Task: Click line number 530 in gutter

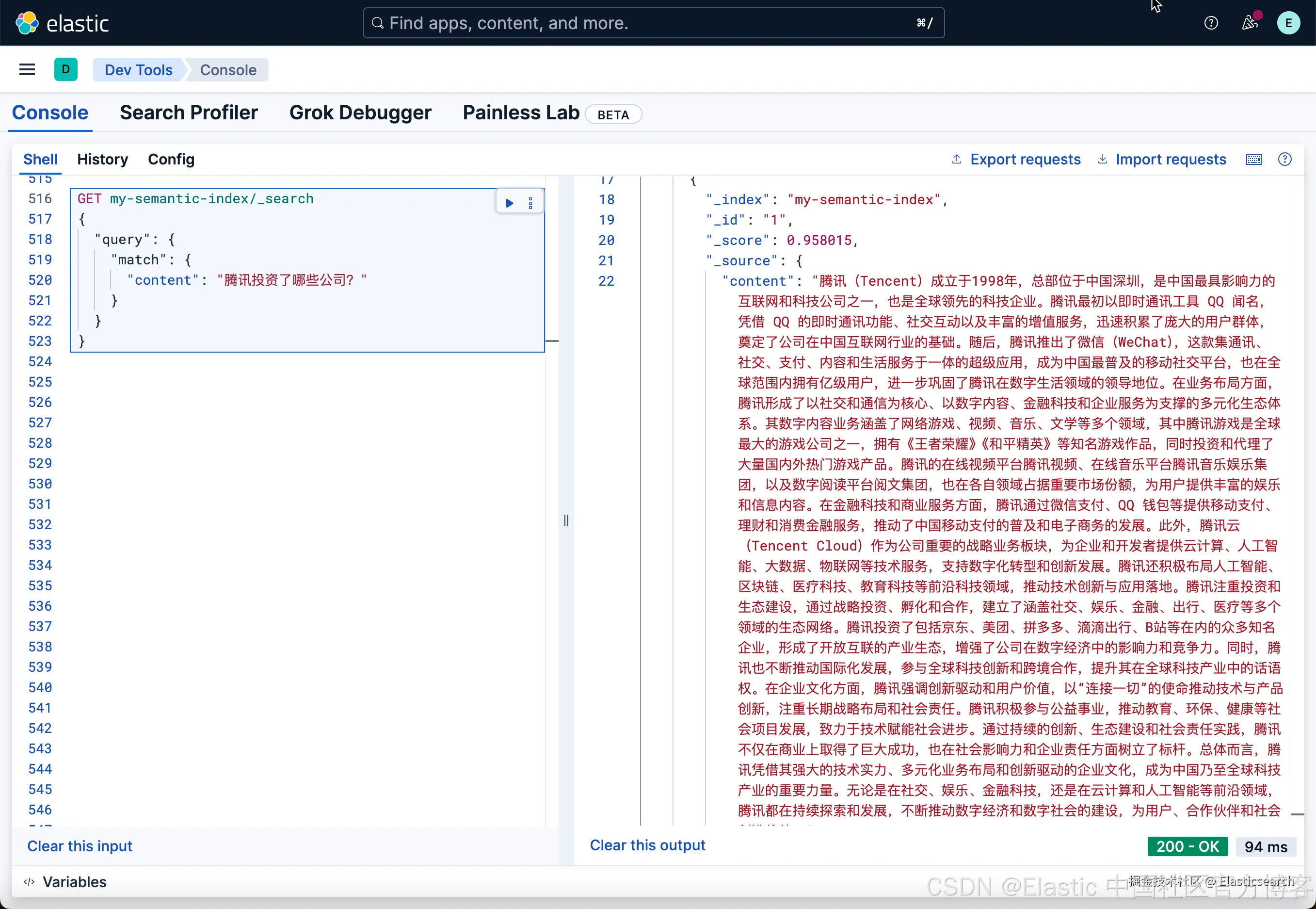Action: 40,484
